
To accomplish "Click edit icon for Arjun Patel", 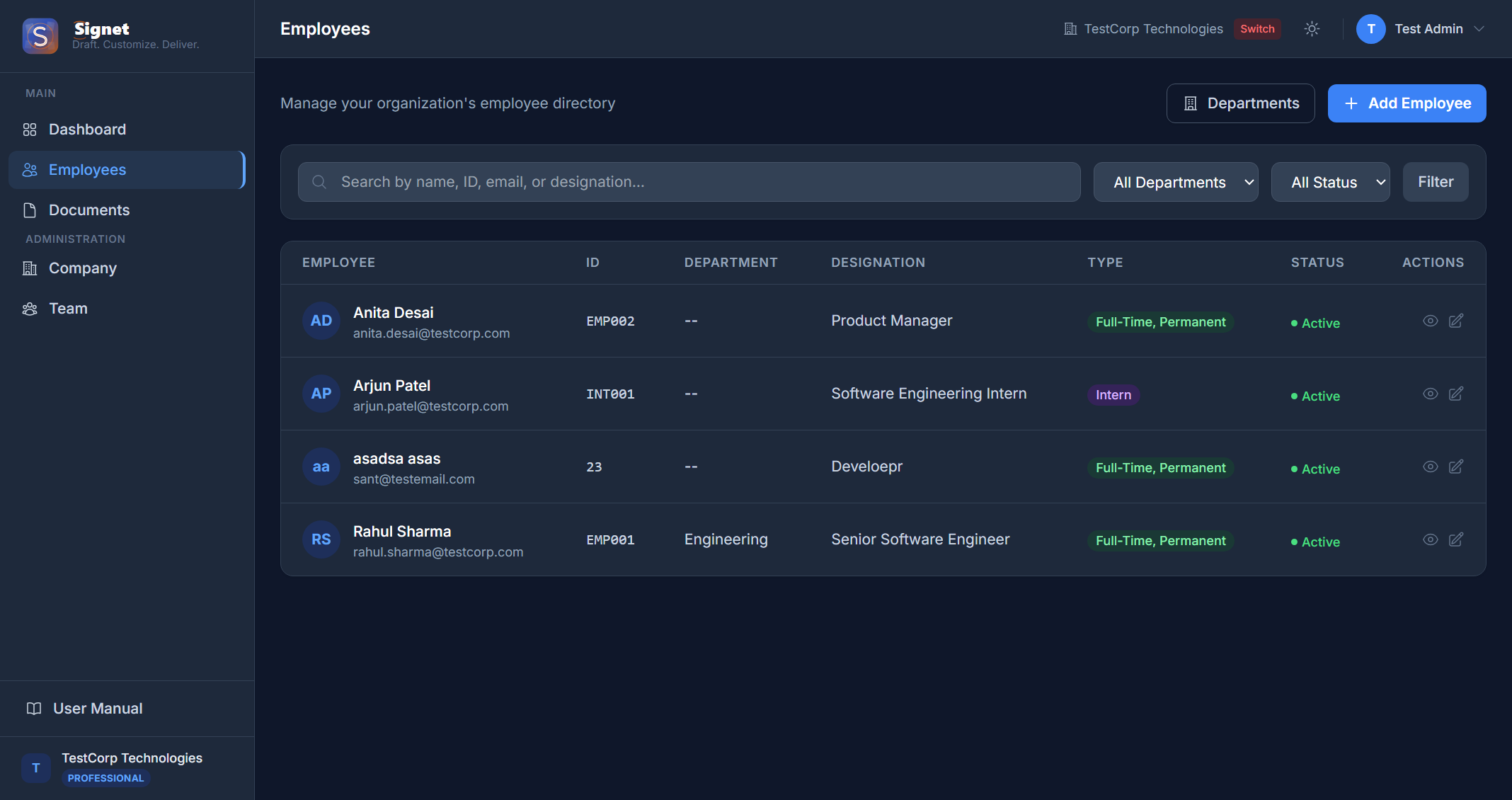I will coord(1456,394).
